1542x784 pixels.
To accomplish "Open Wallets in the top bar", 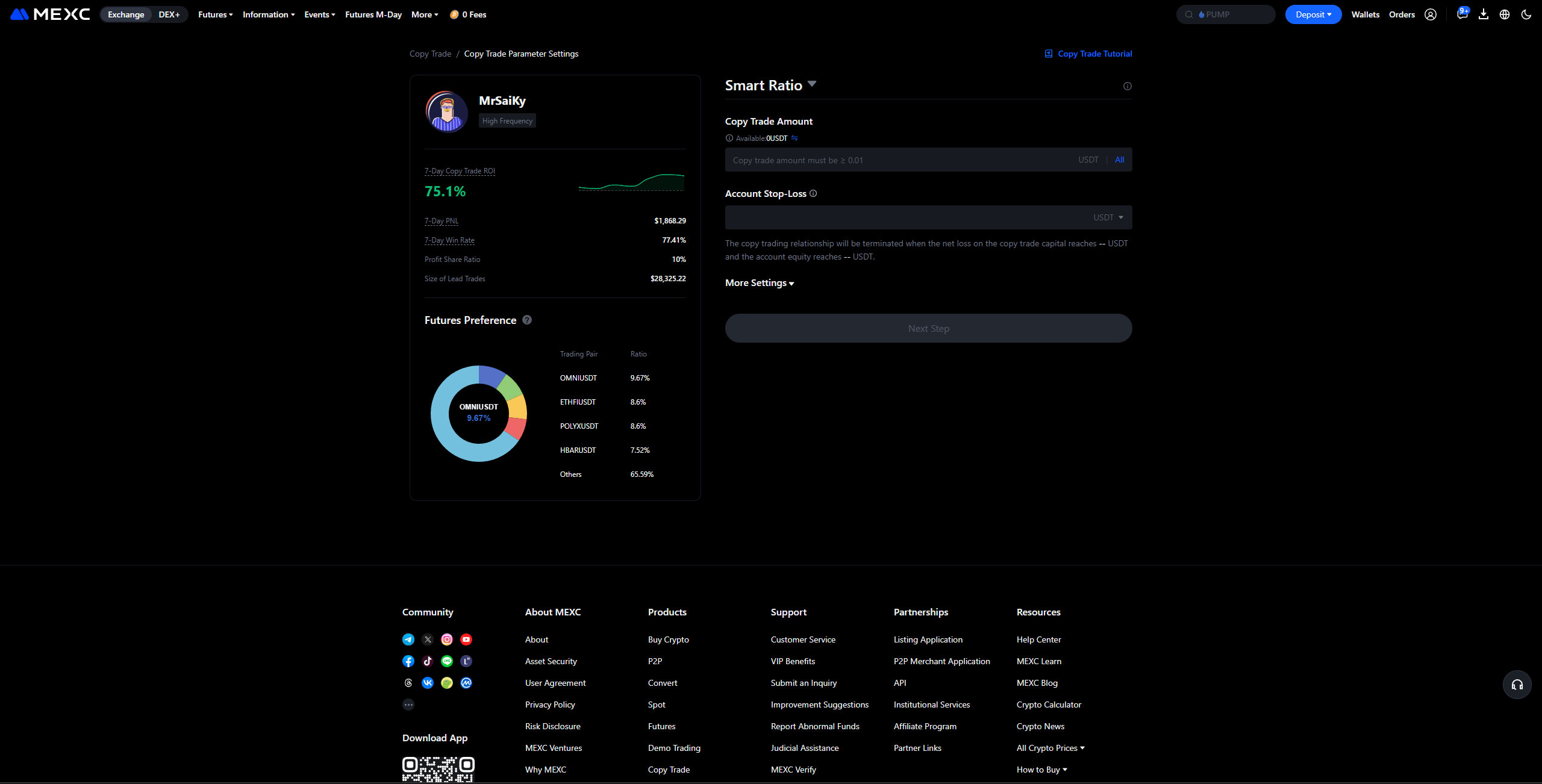I will (x=1365, y=14).
